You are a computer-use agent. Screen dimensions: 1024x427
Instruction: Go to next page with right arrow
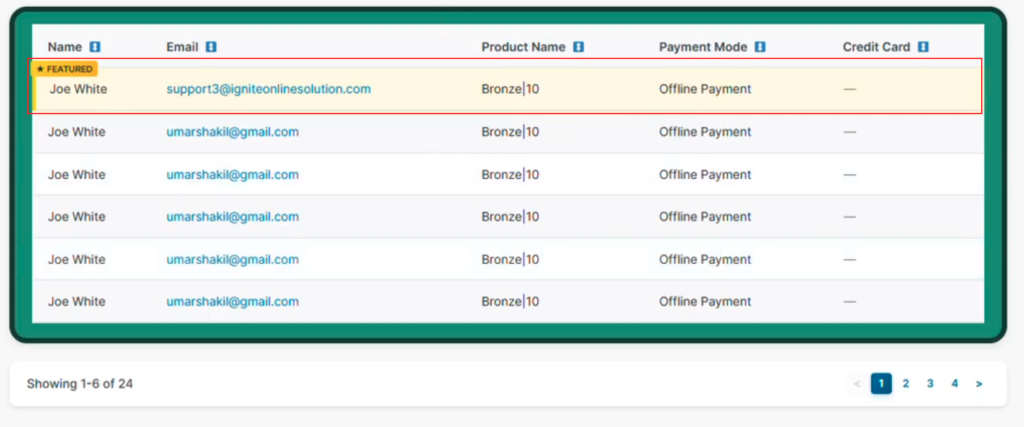(x=979, y=384)
